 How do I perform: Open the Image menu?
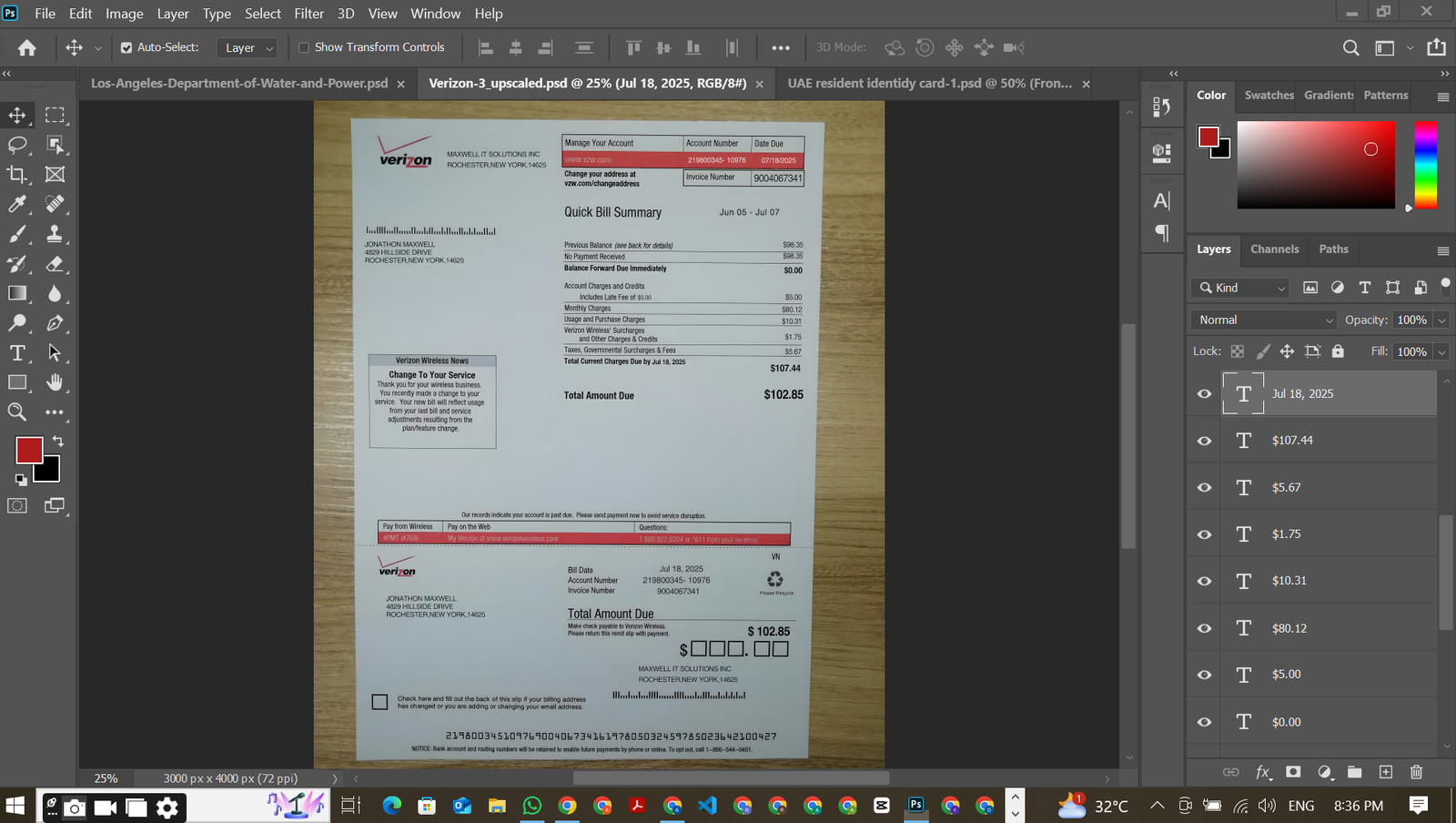(124, 14)
